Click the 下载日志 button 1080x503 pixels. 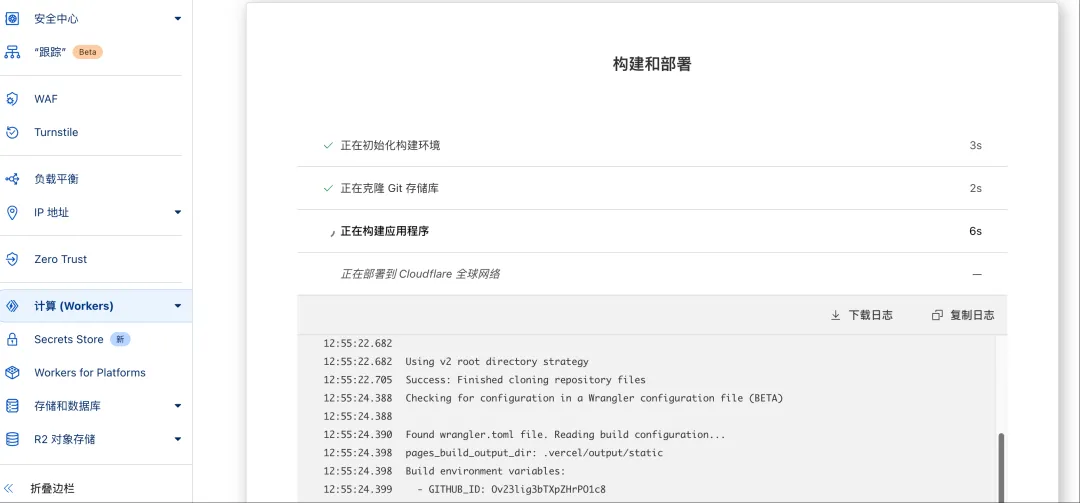pyautogui.click(x=862, y=315)
